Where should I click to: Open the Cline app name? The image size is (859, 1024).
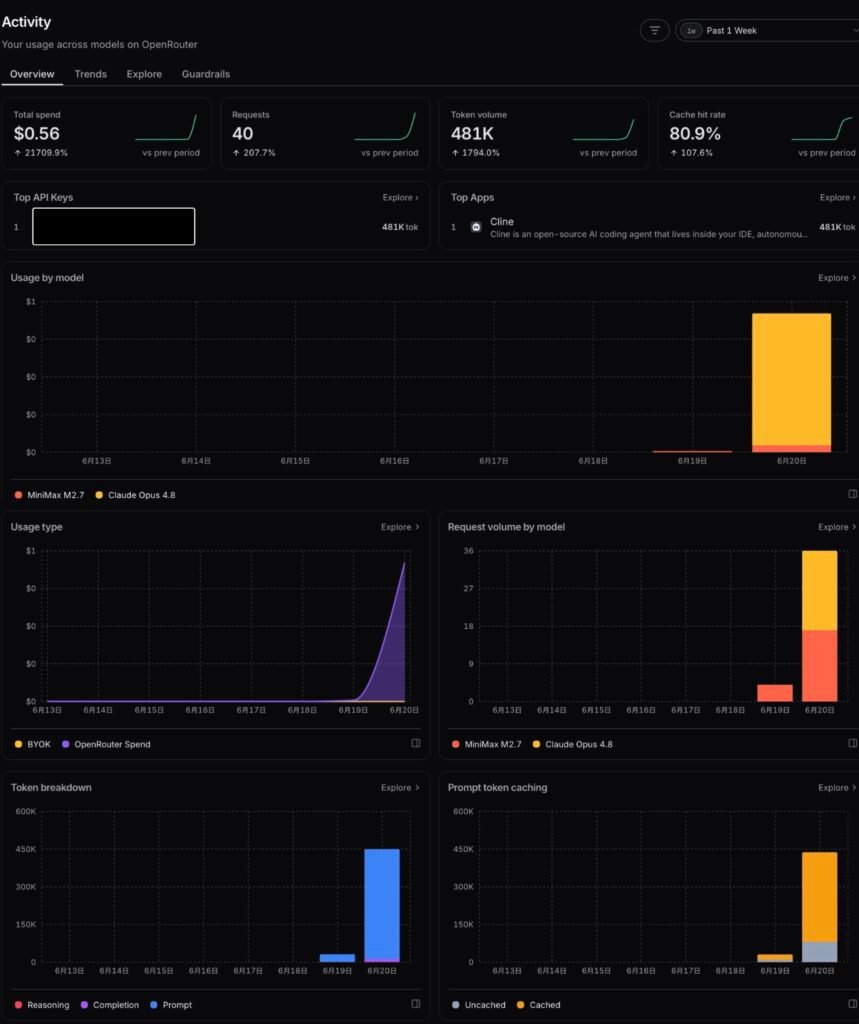pyautogui.click(x=502, y=222)
